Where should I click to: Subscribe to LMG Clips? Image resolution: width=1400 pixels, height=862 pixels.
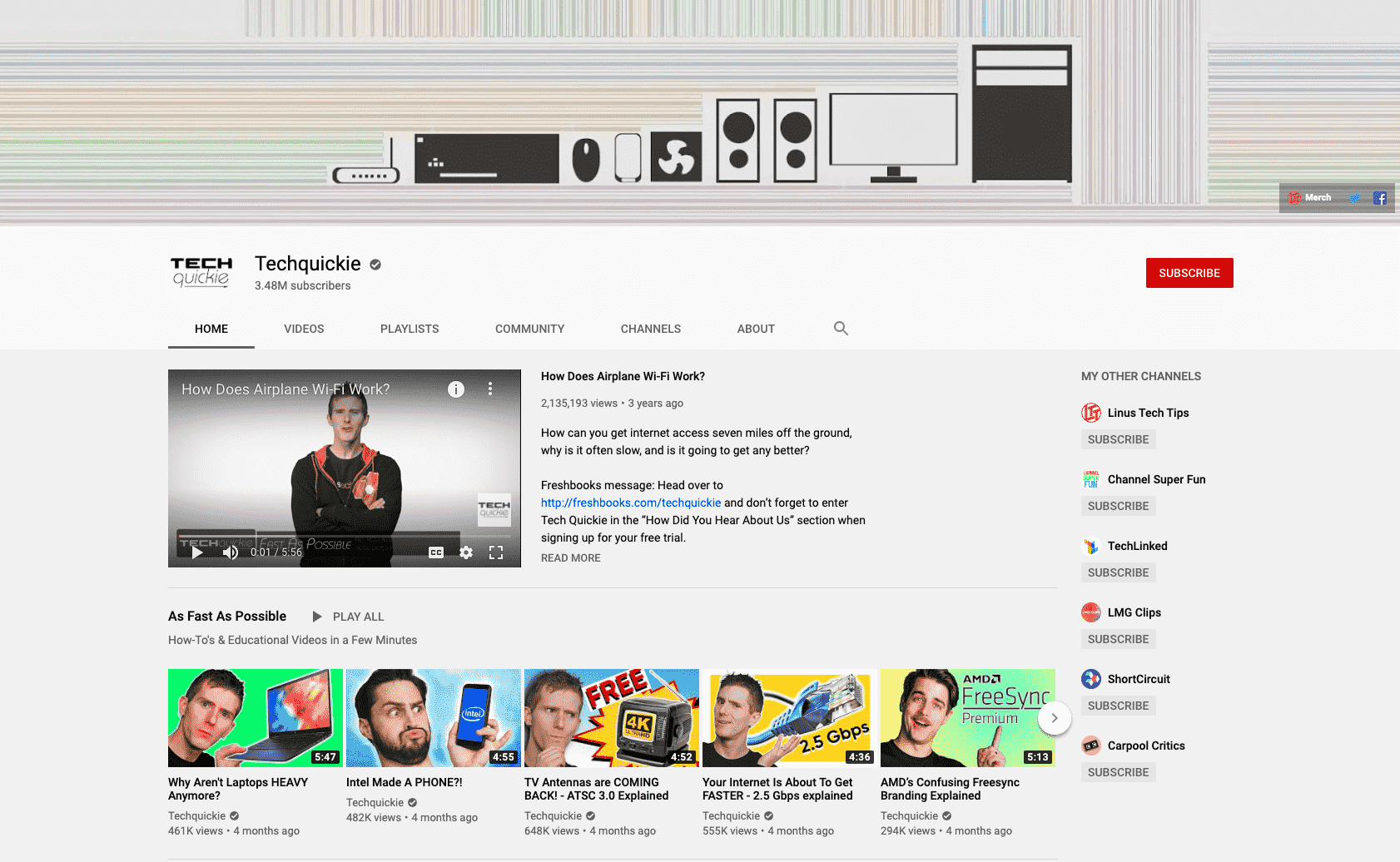[x=1118, y=639]
